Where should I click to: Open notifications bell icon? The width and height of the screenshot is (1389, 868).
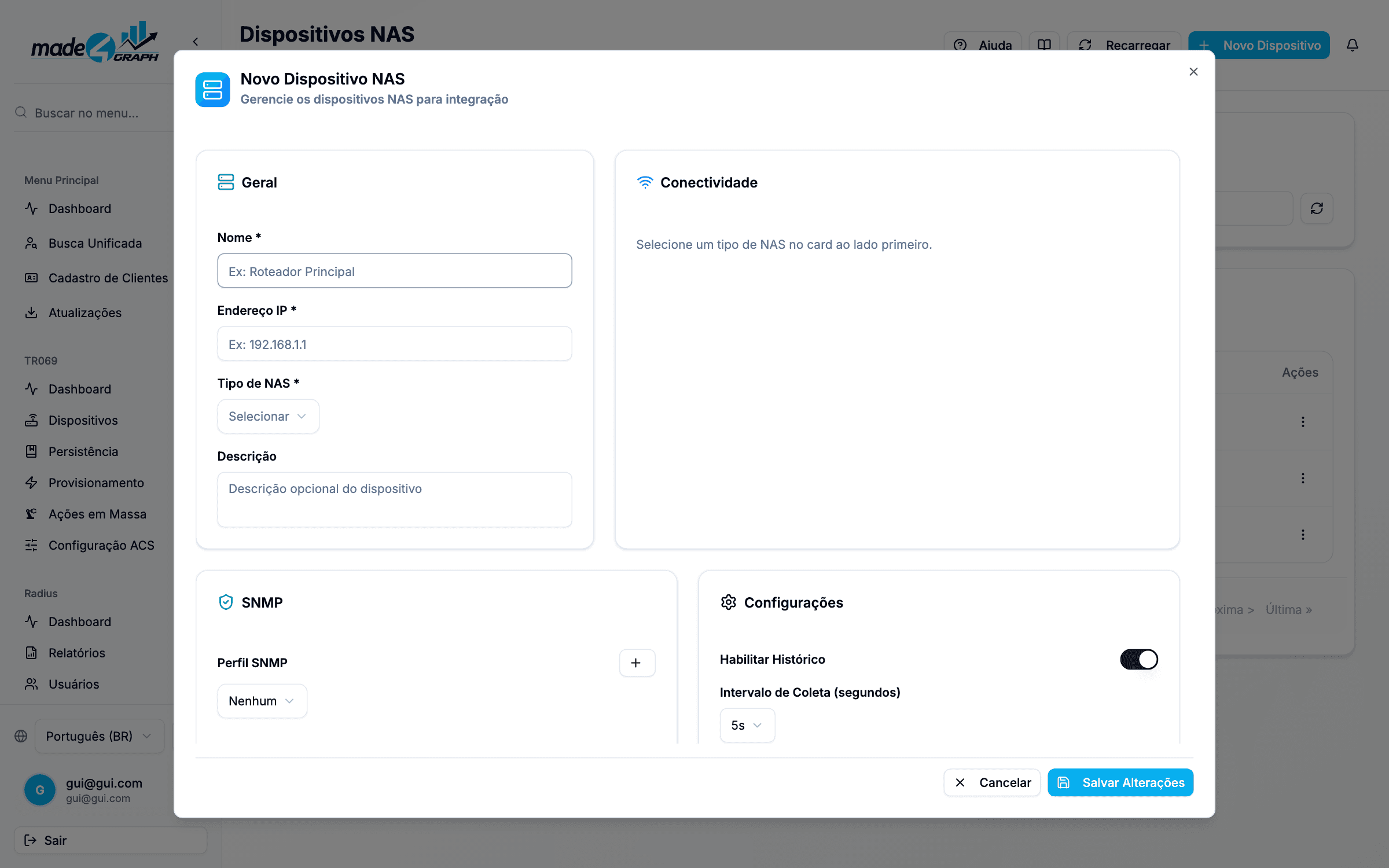coord(1352,45)
